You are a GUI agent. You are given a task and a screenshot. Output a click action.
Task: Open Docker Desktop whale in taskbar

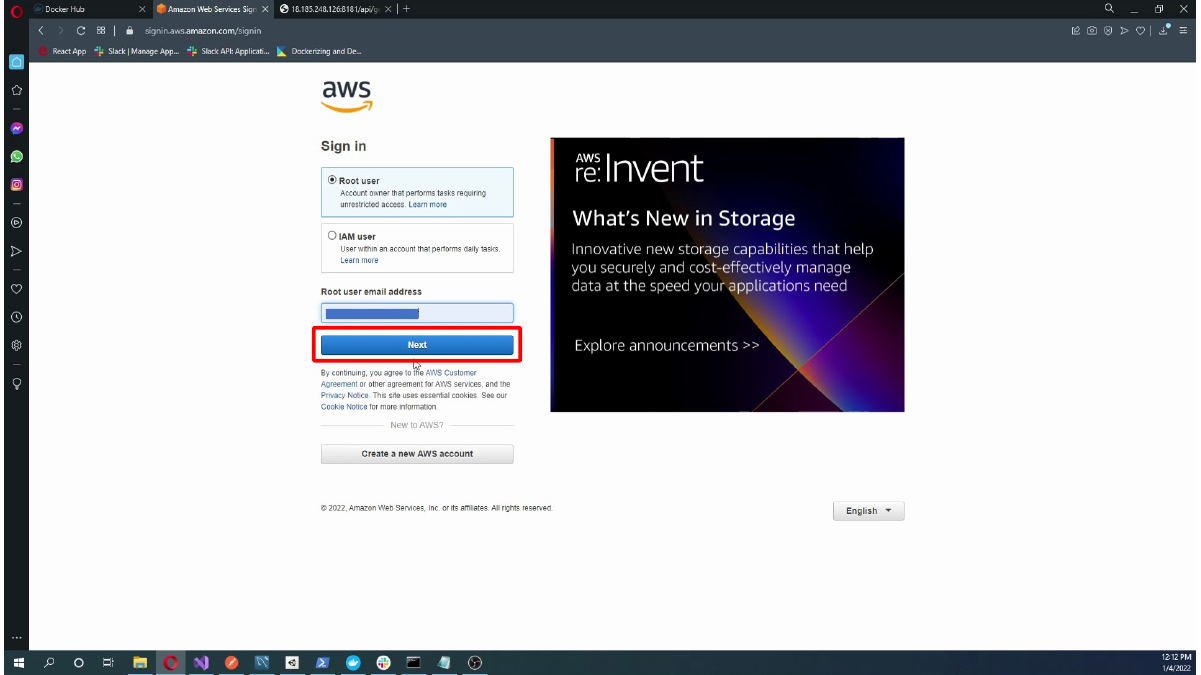pos(353,662)
